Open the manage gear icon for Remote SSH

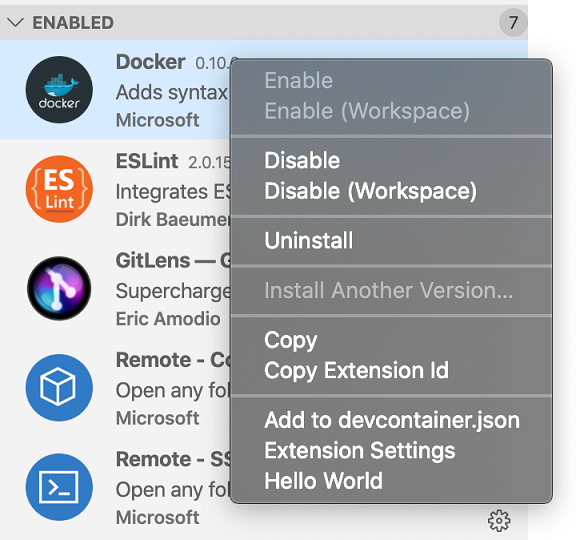[499, 521]
